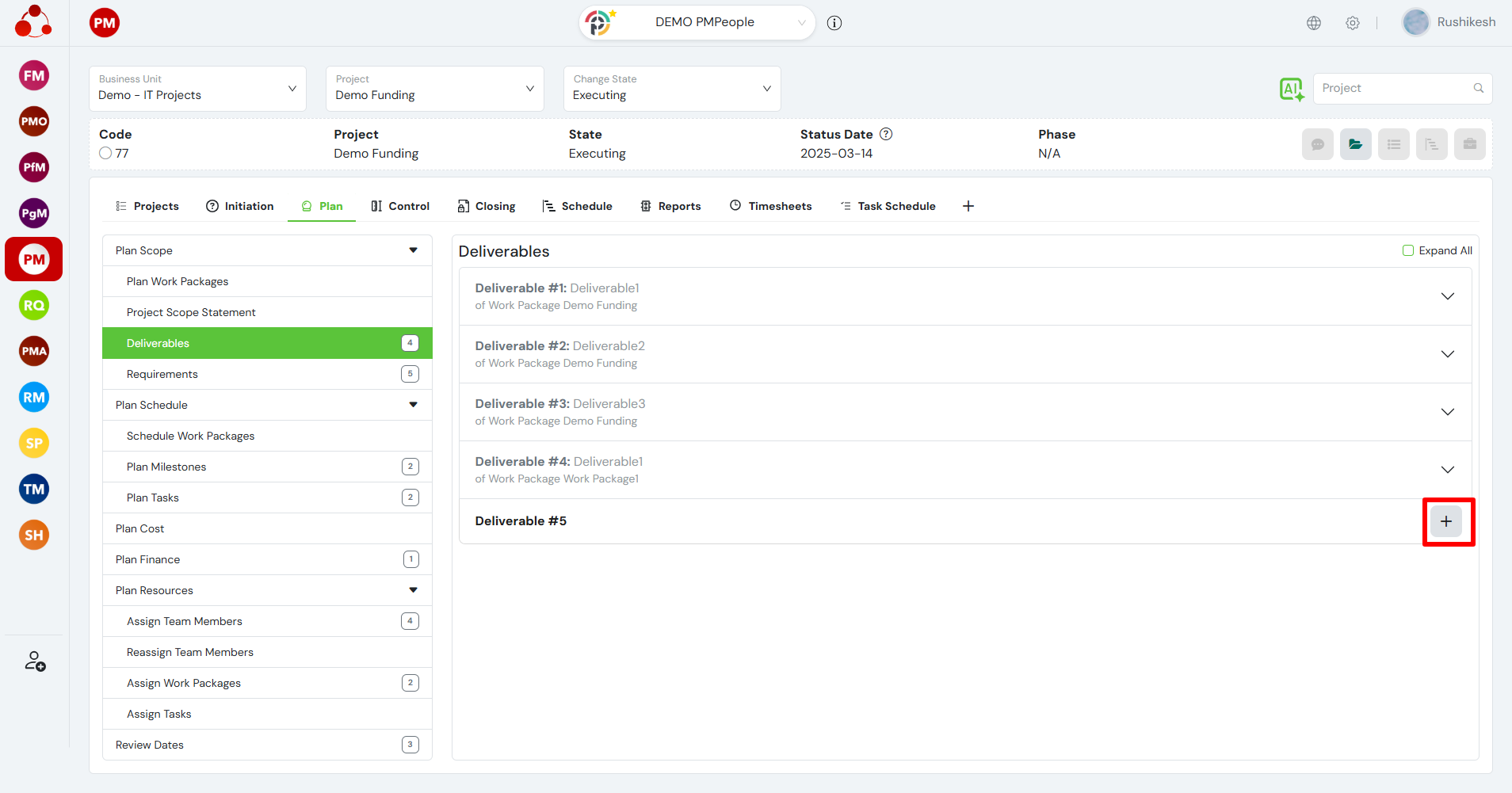The image size is (1512, 793).
Task: Expand Deliverable #1 details
Action: [1447, 296]
